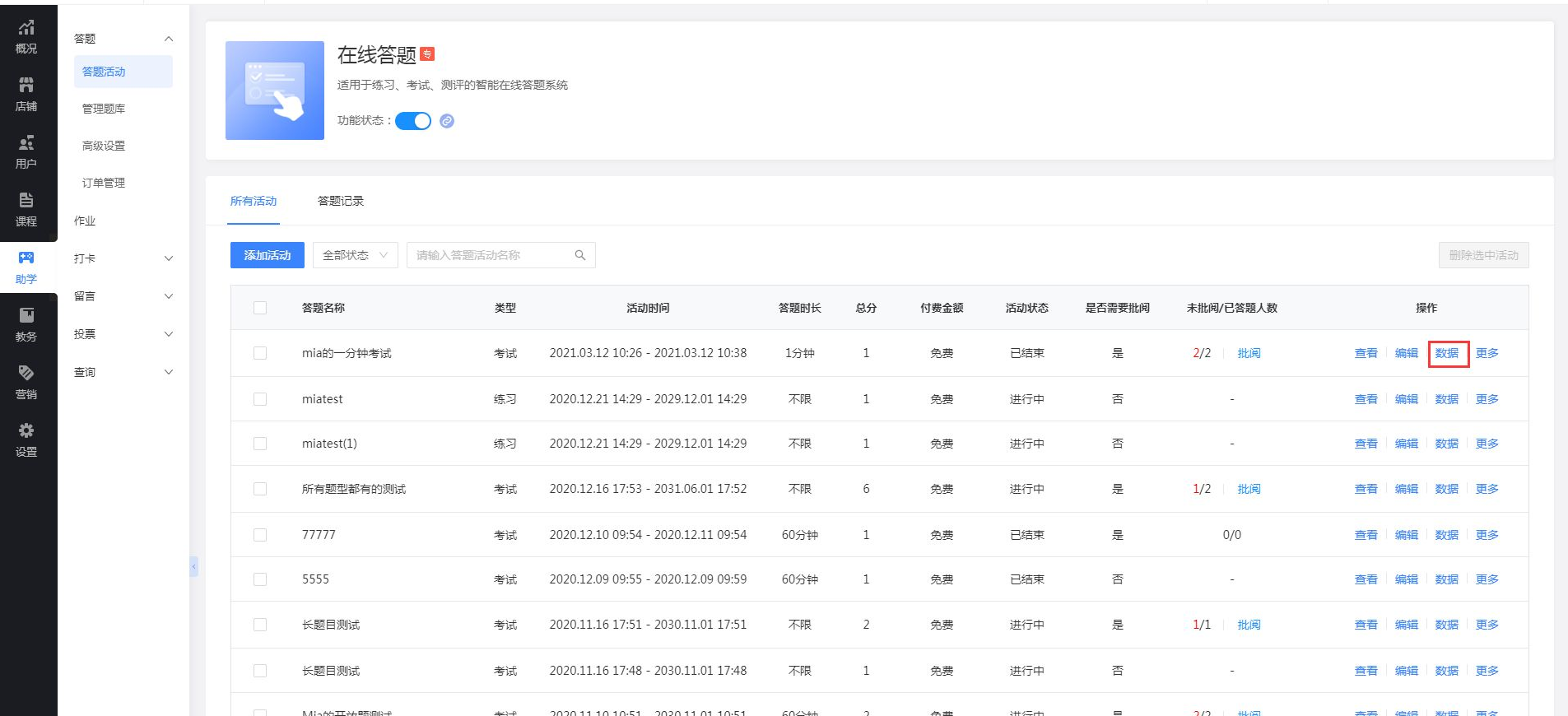Check the box for mia的一分钟考试 row
1568x716 pixels.
point(260,353)
